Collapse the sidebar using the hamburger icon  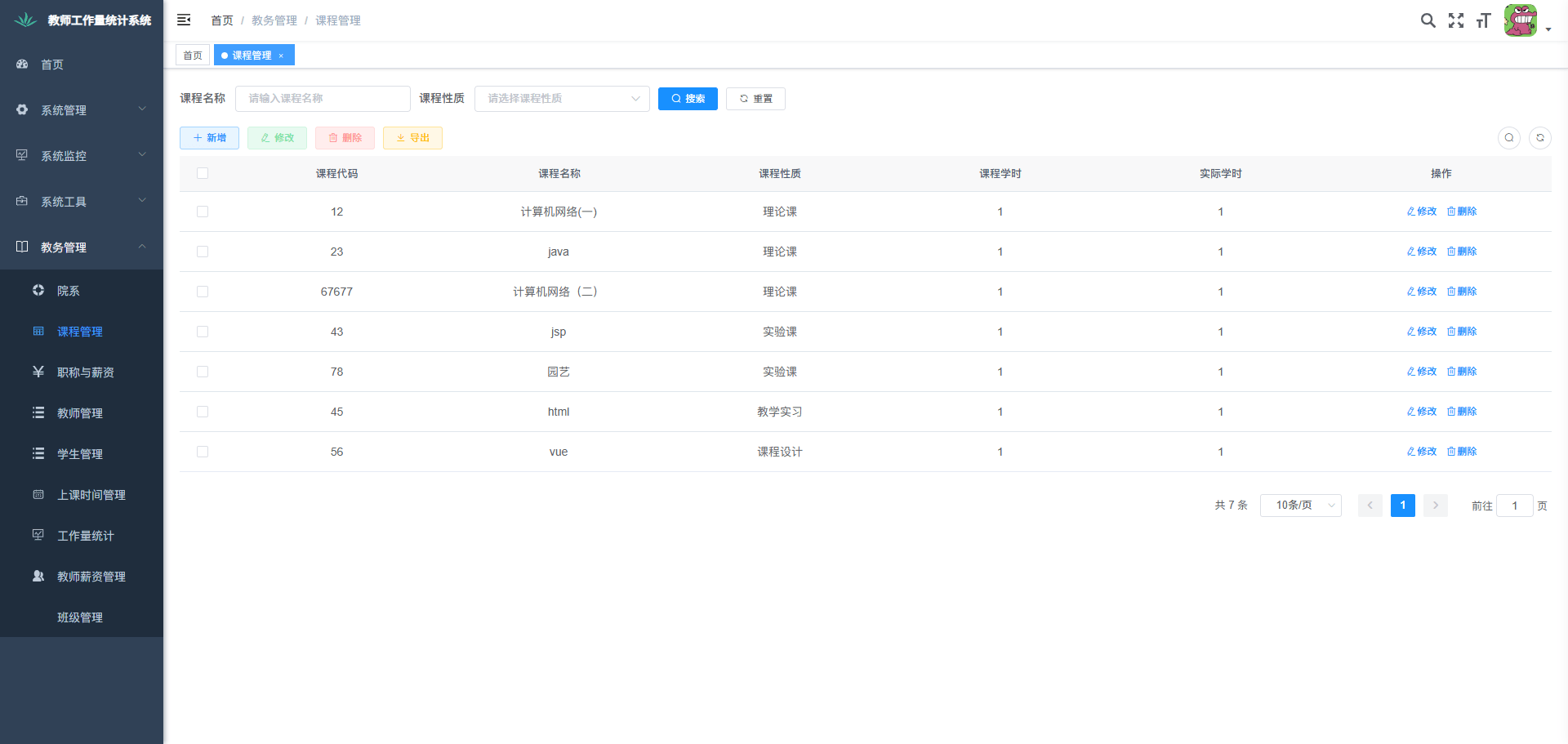coord(184,20)
